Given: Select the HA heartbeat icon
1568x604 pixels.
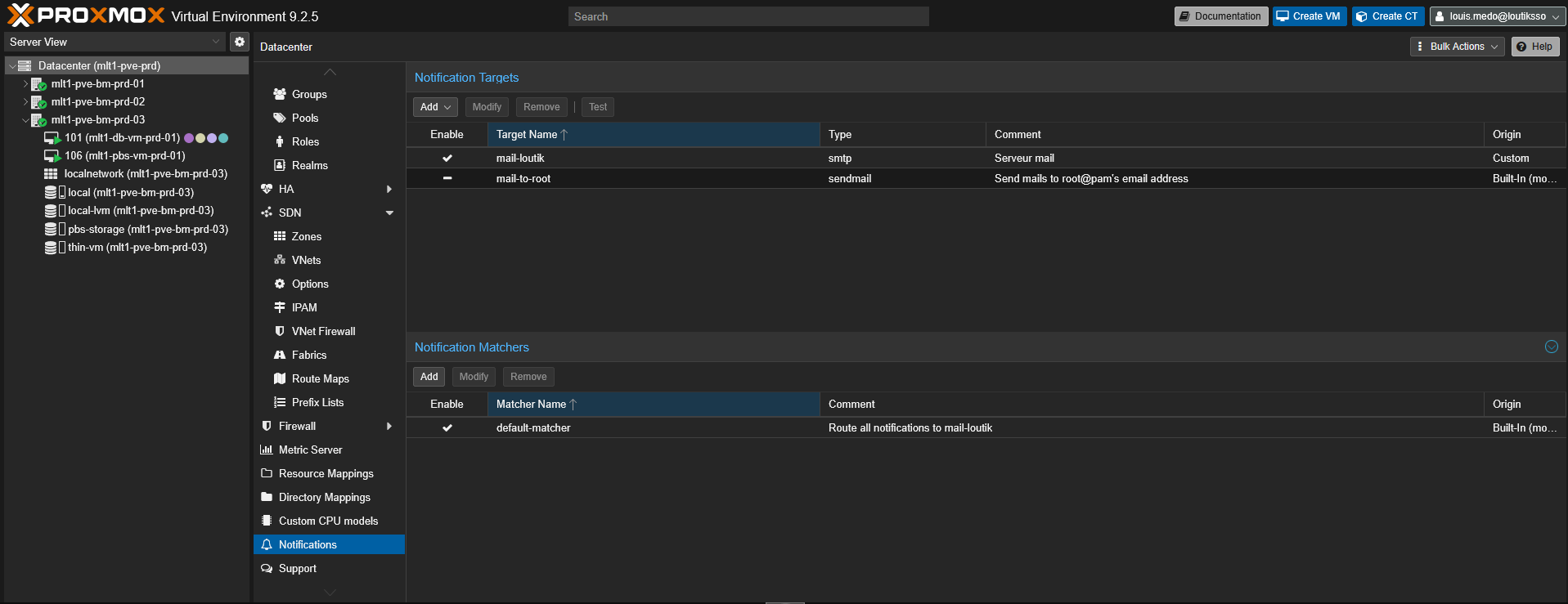Looking at the screenshot, I should (x=267, y=189).
